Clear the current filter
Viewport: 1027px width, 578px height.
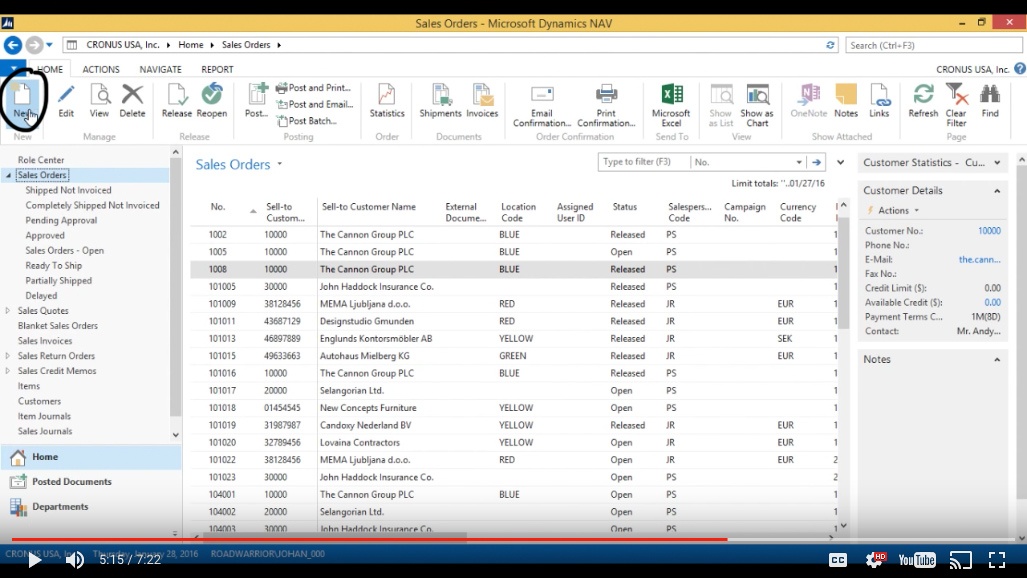click(x=955, y=104)
